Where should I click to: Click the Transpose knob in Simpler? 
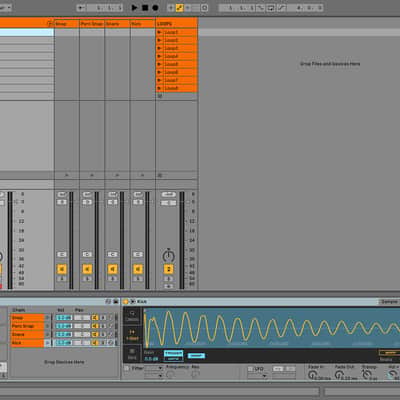click(x=366, y=375)
